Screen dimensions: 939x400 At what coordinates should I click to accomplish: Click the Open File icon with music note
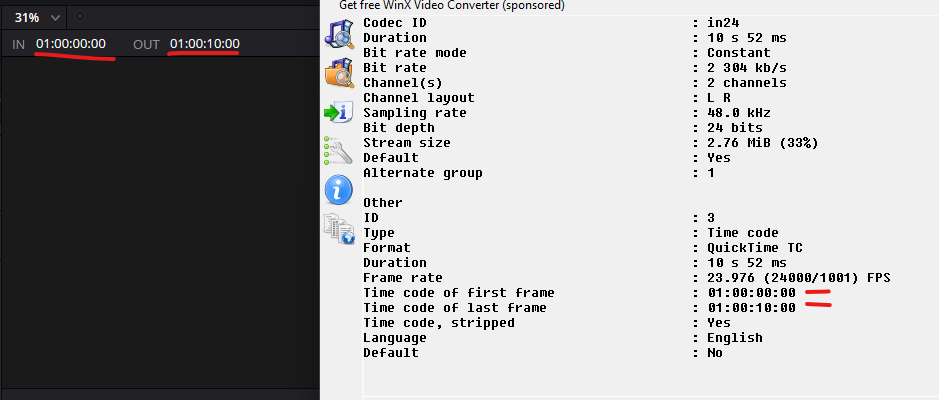click(339, 33)
